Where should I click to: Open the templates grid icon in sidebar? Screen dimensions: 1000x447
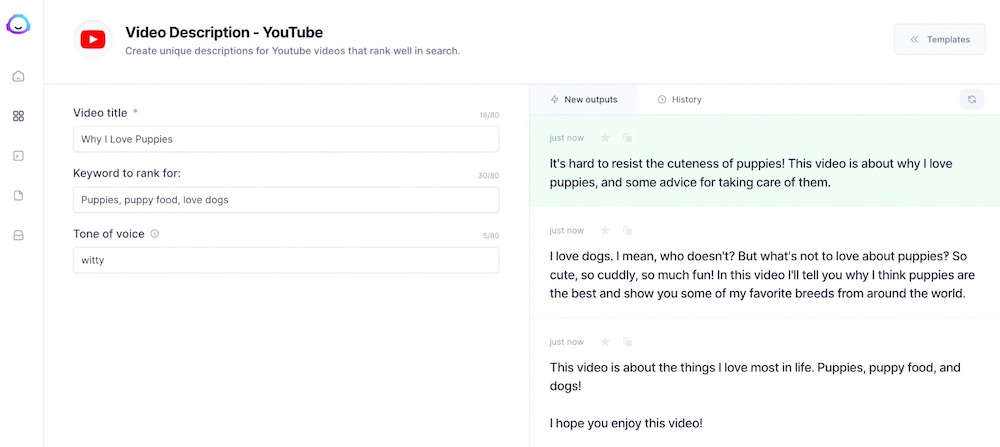[18, 116]
